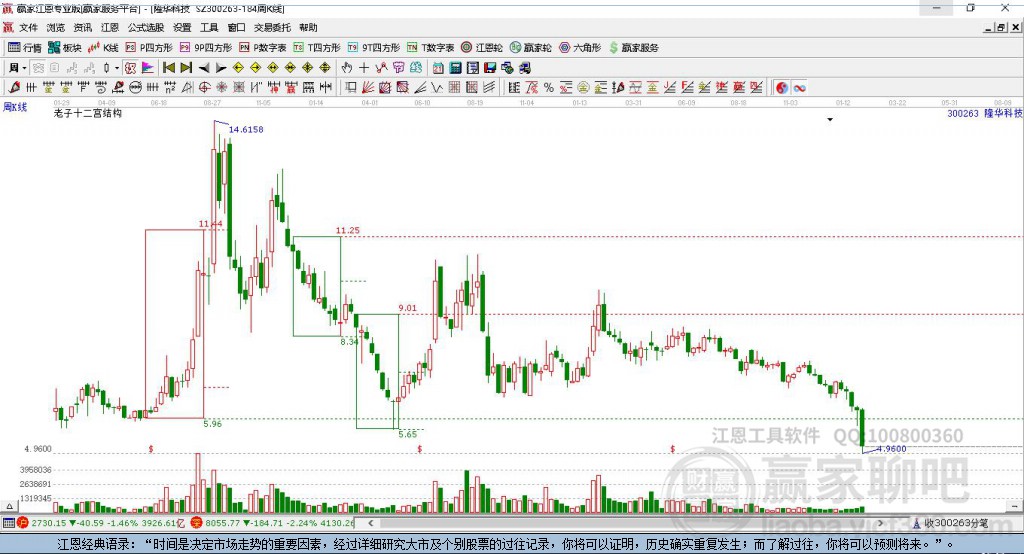Select the red pen drawing tool
The image size is (1024, 554).
(x=14, y=88)
